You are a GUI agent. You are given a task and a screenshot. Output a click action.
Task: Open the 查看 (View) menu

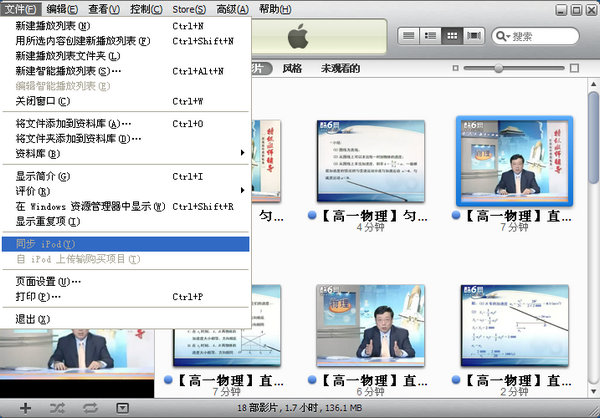coord(104,9)
